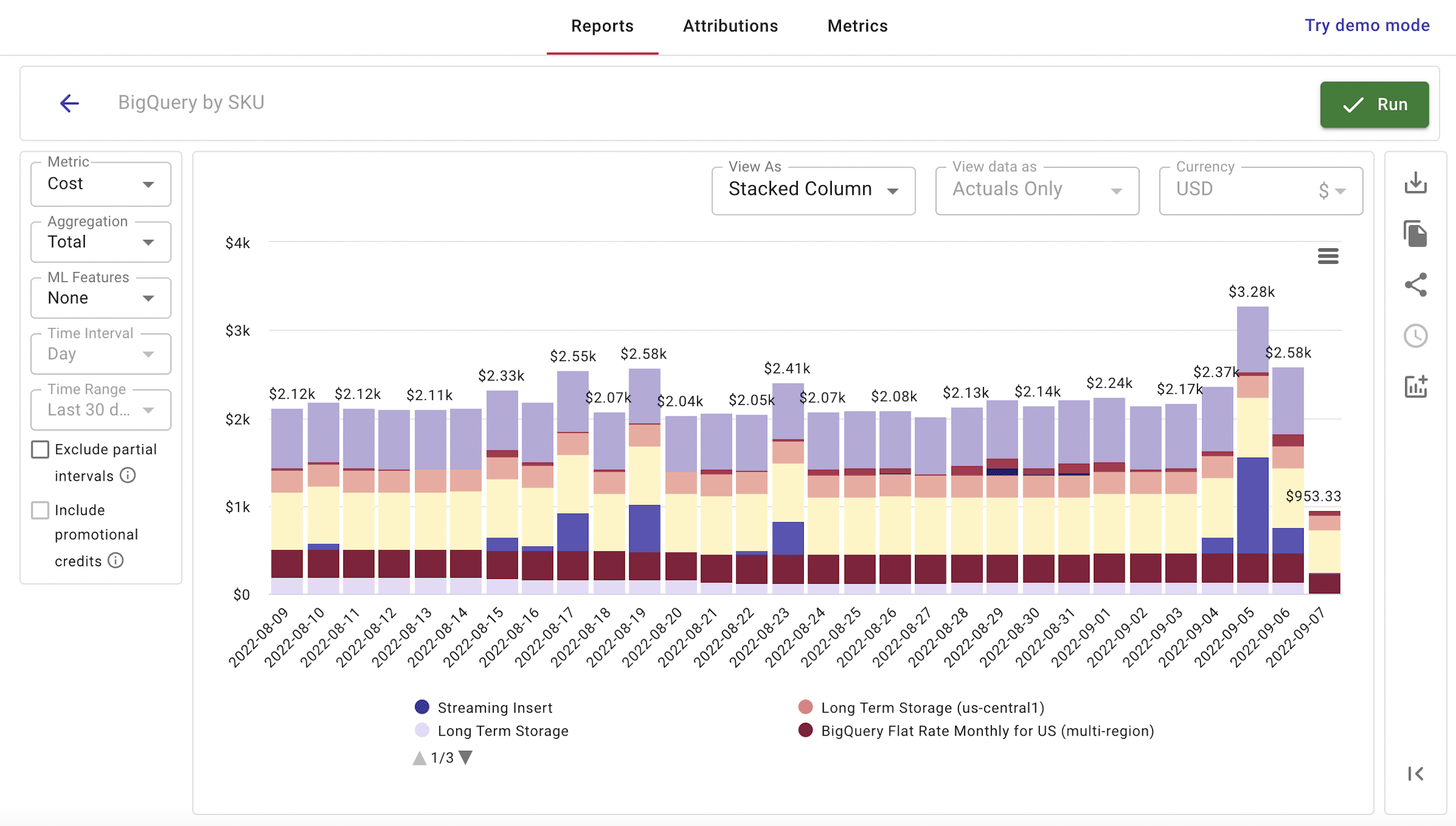
Task: Open the Aggregation Total dropdown
Action: (101, 242)
